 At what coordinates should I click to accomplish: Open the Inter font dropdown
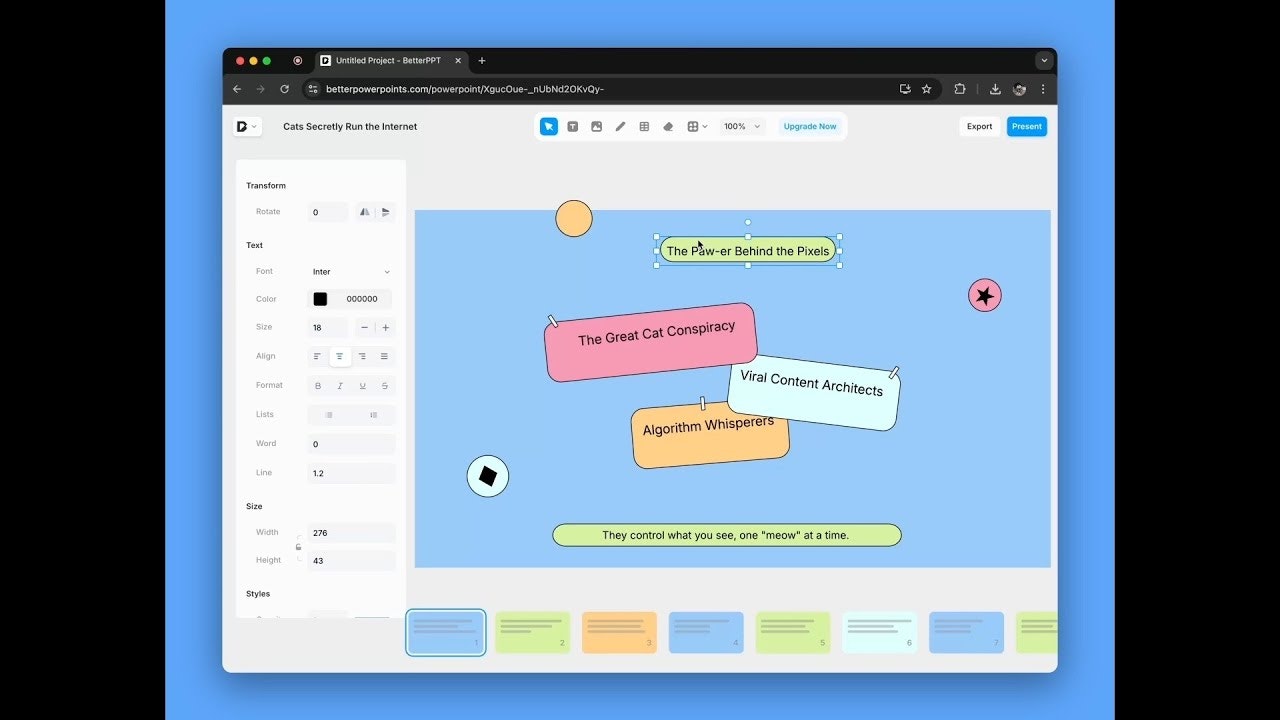point(351,272)
